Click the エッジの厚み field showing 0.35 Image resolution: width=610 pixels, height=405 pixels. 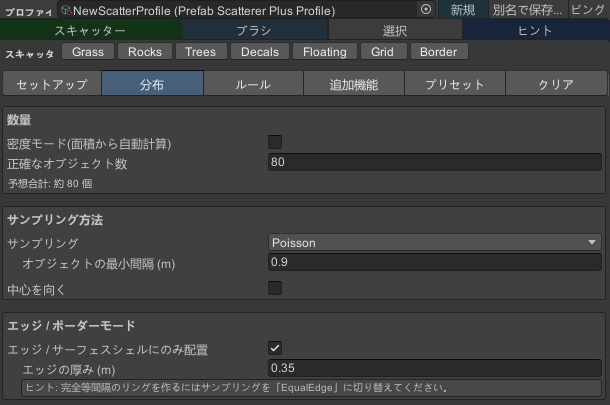(x=435, y=368)
